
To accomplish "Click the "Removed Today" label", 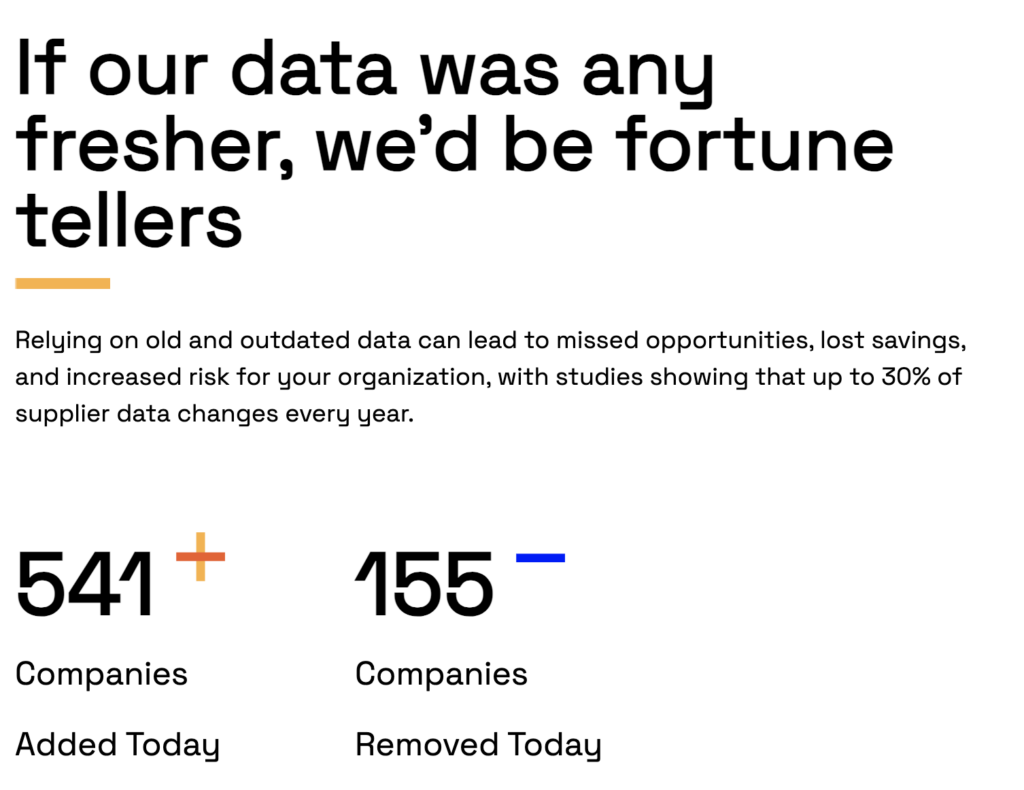I will tap(478, 745).
